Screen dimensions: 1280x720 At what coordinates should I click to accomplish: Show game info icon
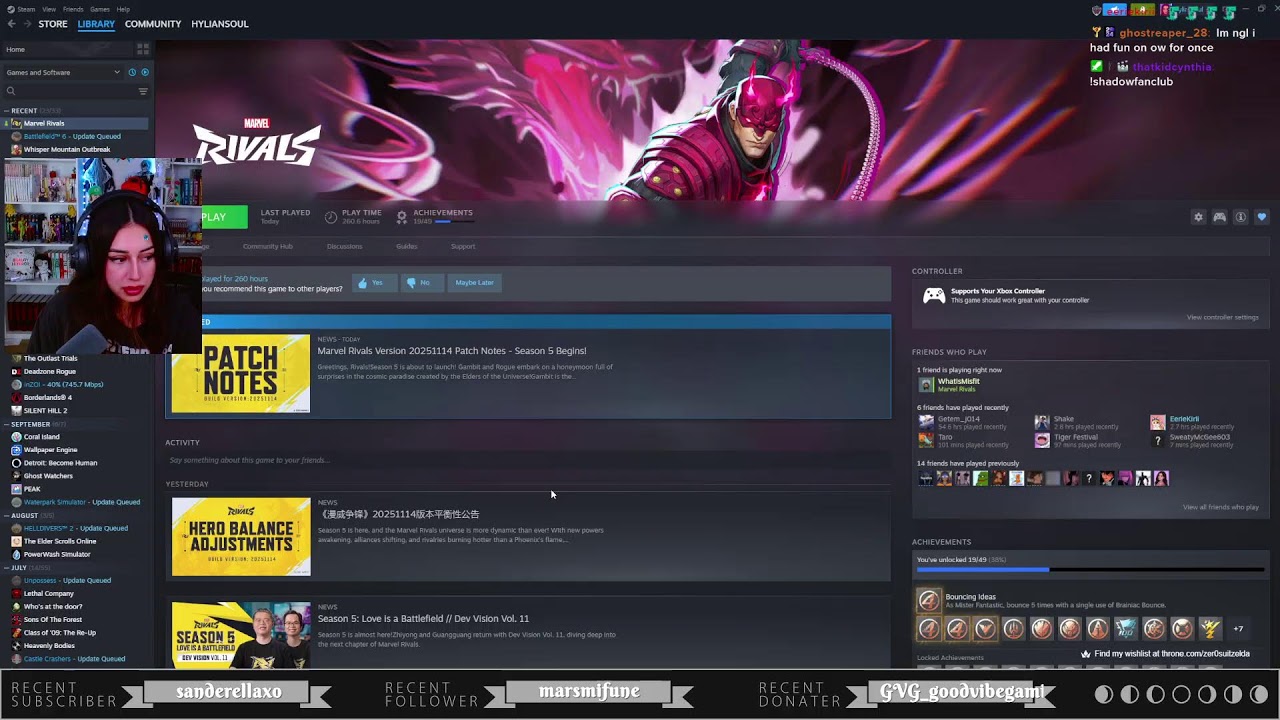tap(1241, 217)
